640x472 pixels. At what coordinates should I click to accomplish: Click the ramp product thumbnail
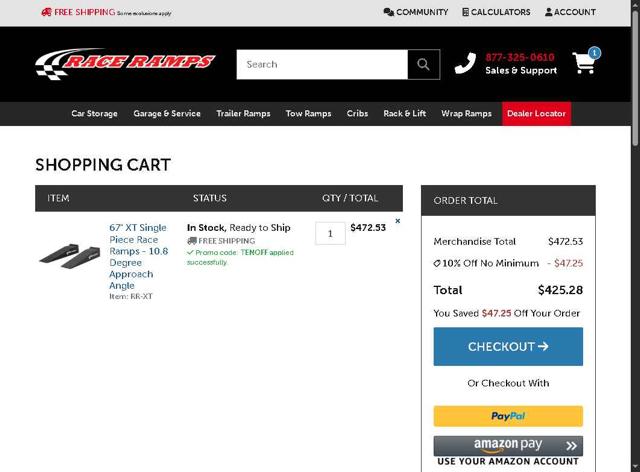(x=69, y=256)
